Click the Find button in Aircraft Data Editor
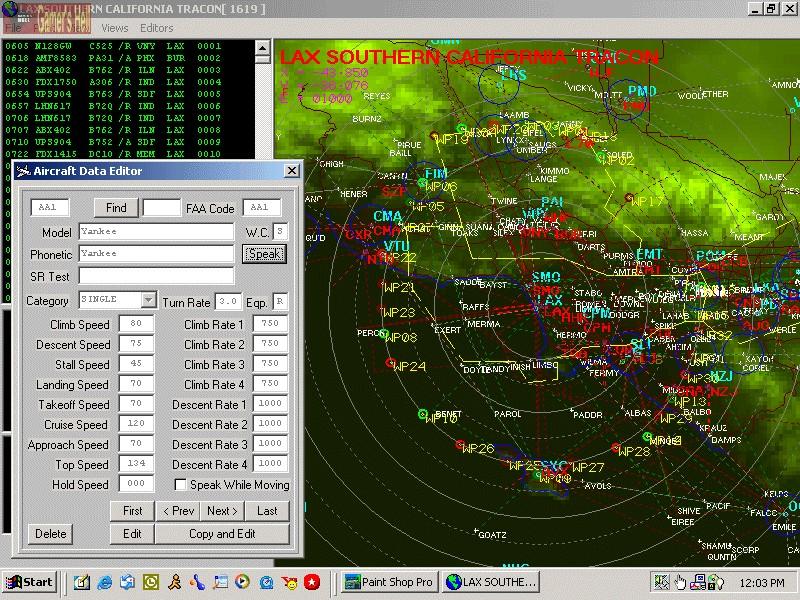Screen dimensions: 800x600 click(x=116, y=208)
